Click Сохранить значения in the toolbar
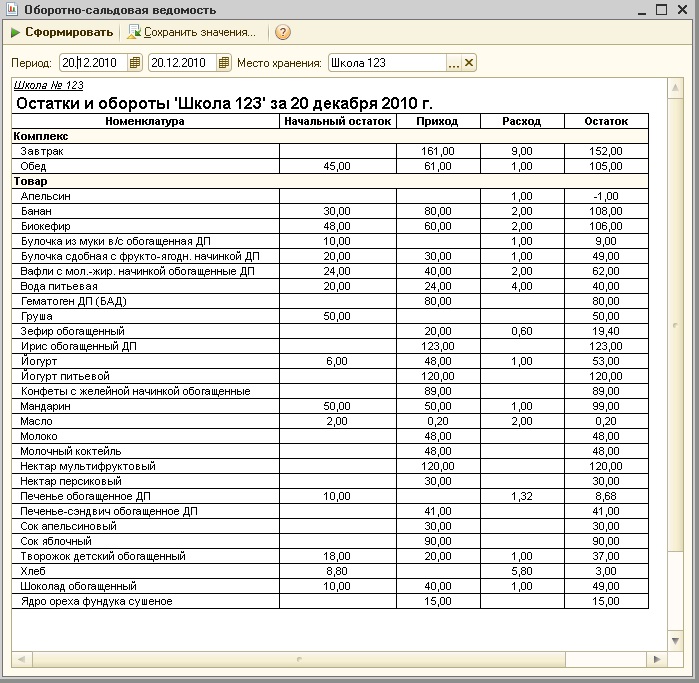This screenshot has height=683, width=699. tap(191, 32)
